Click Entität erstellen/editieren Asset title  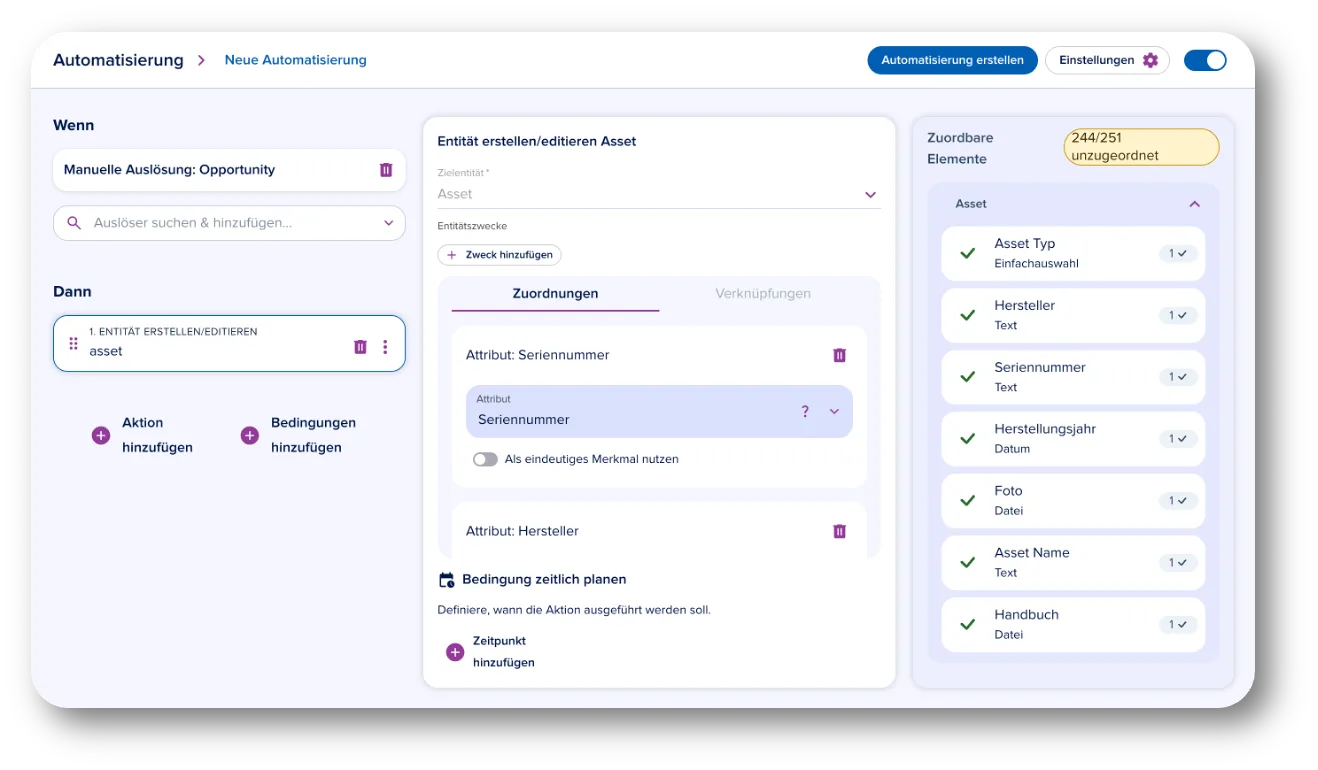coord(537,141)
